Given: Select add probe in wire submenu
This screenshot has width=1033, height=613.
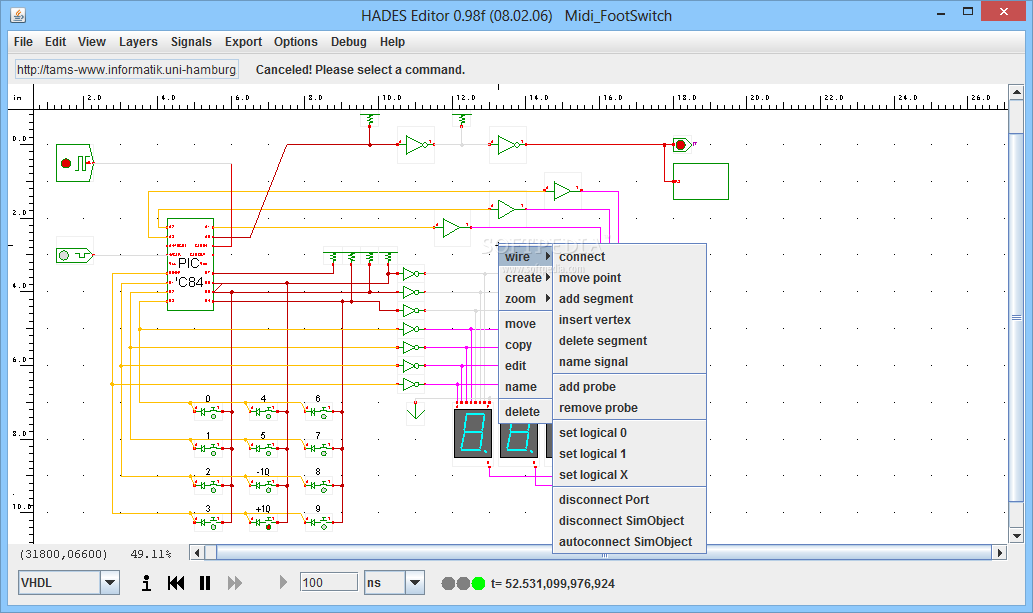Looking at the screenshot, I should coord(629,387).
